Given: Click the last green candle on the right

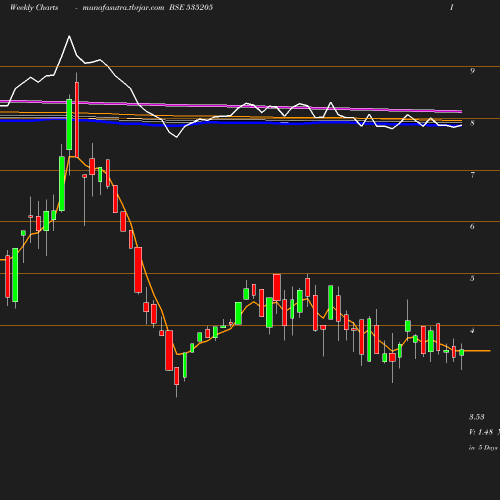Looking at the screenshot, I should click(x=462, y=352).
